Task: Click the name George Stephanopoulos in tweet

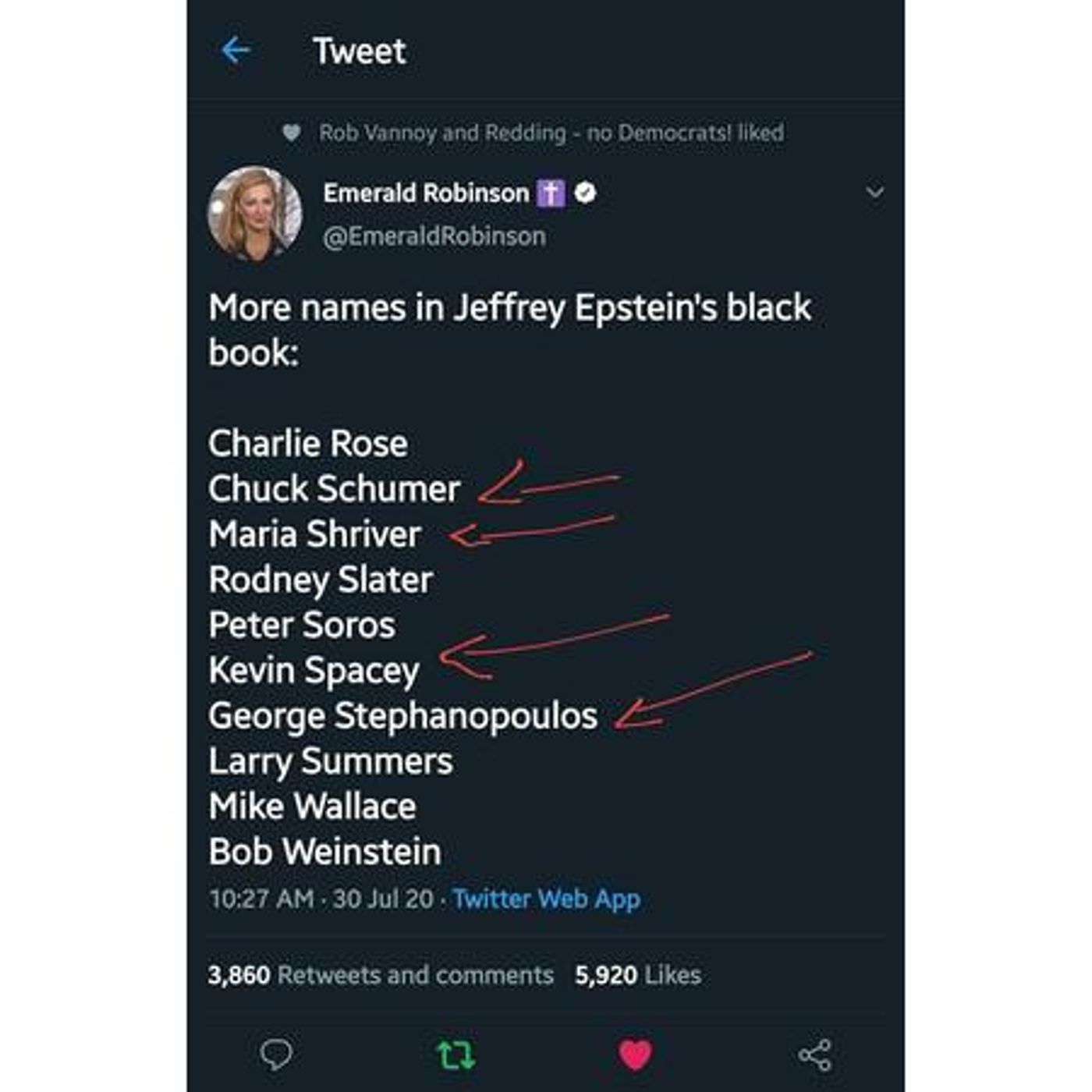Action: 402,716
